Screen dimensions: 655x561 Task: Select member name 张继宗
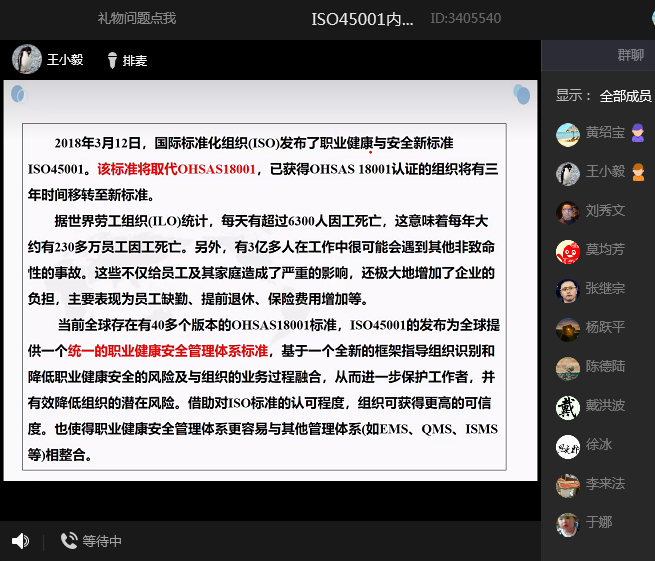pyautogui.click(x=605, y=288)
